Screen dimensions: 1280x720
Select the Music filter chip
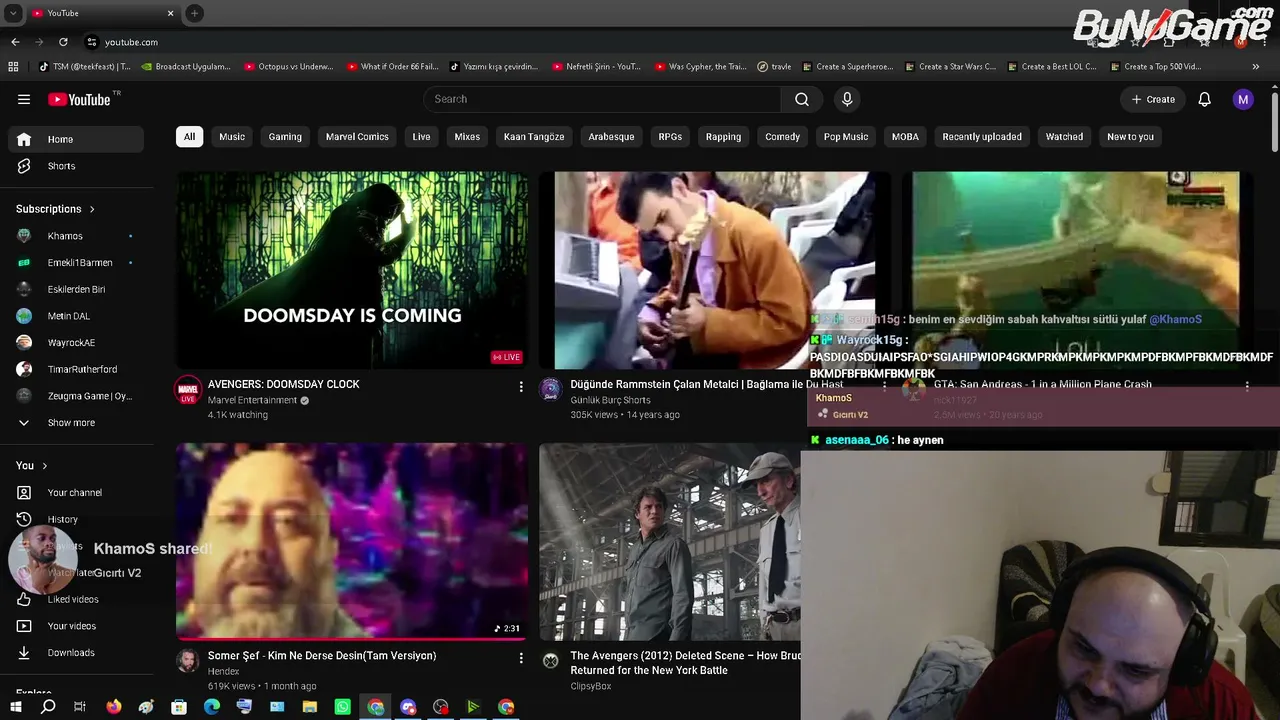tap(232, 137)
